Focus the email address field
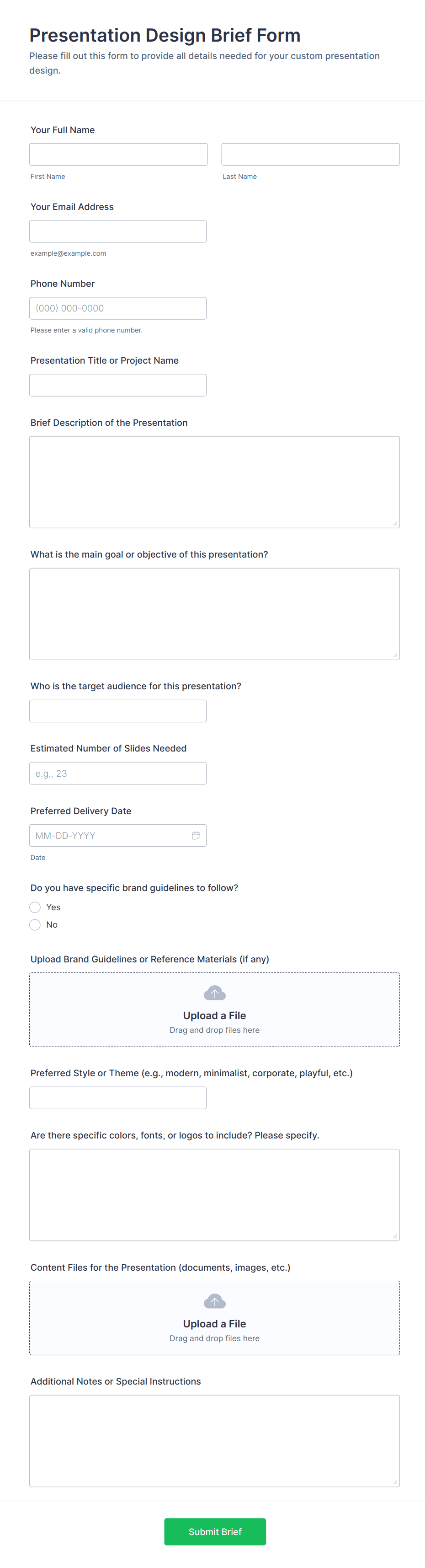Image resolution: width=425 pixels, height=1568 pixels. [x=118, y=231]
